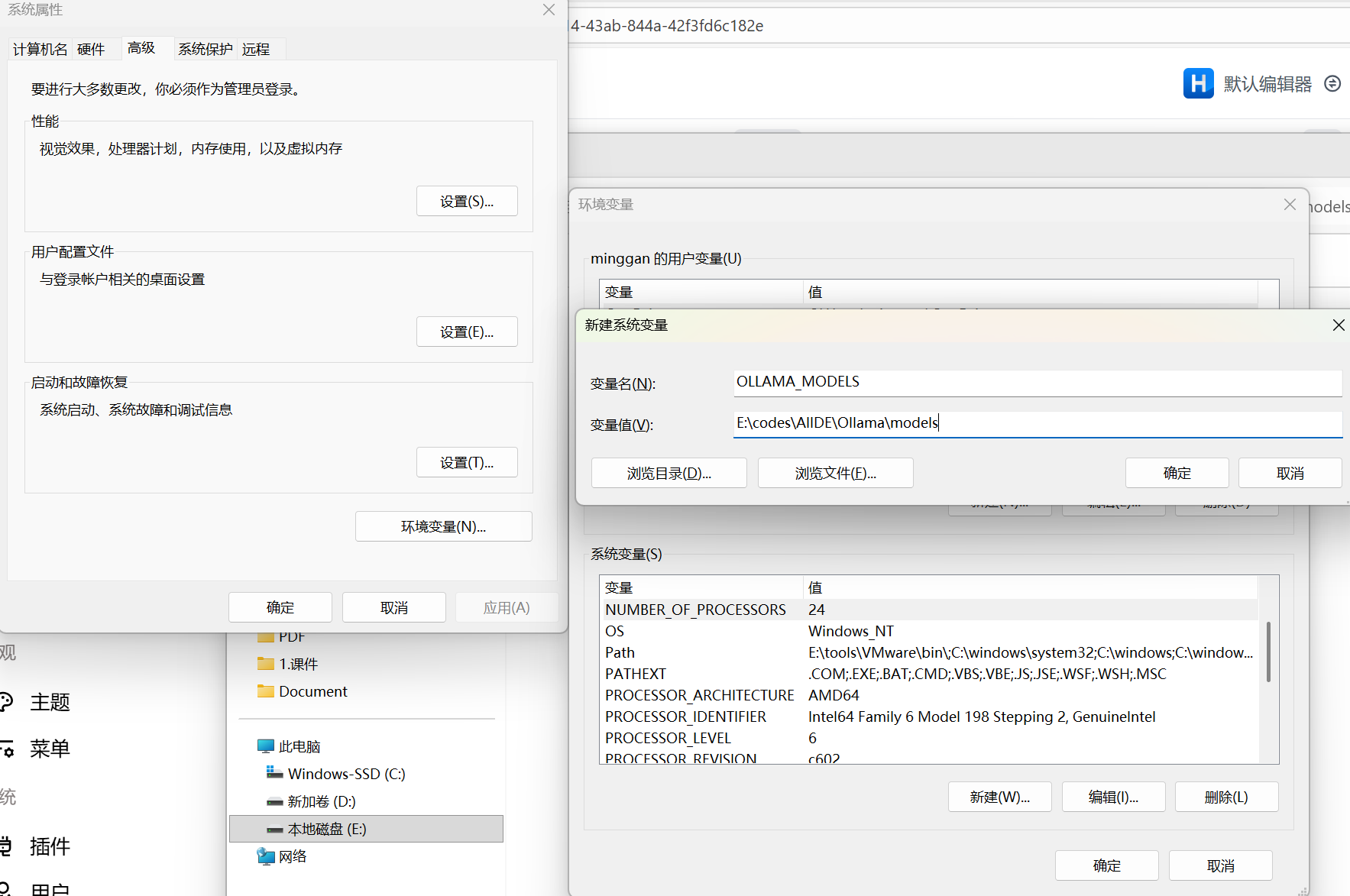This screenshot has width=1350, height=896.
Task: Open the 1.课件 folder
Action: pyautogui.click(x=297, y=664)
